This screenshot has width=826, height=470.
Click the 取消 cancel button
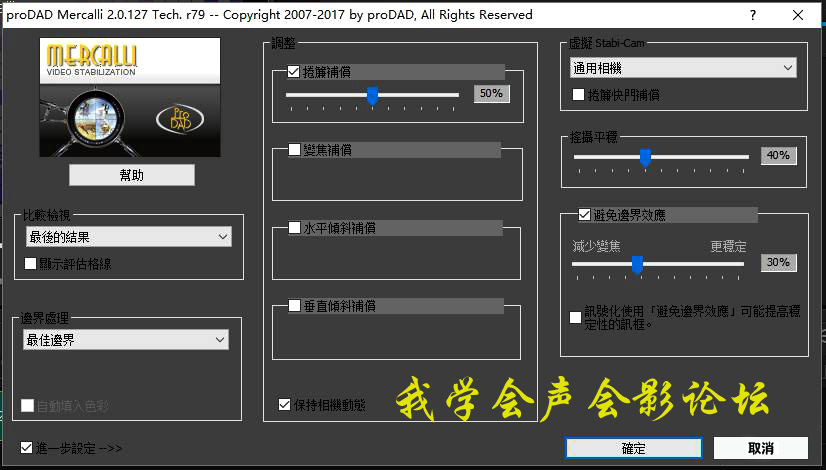click(761, 448)
